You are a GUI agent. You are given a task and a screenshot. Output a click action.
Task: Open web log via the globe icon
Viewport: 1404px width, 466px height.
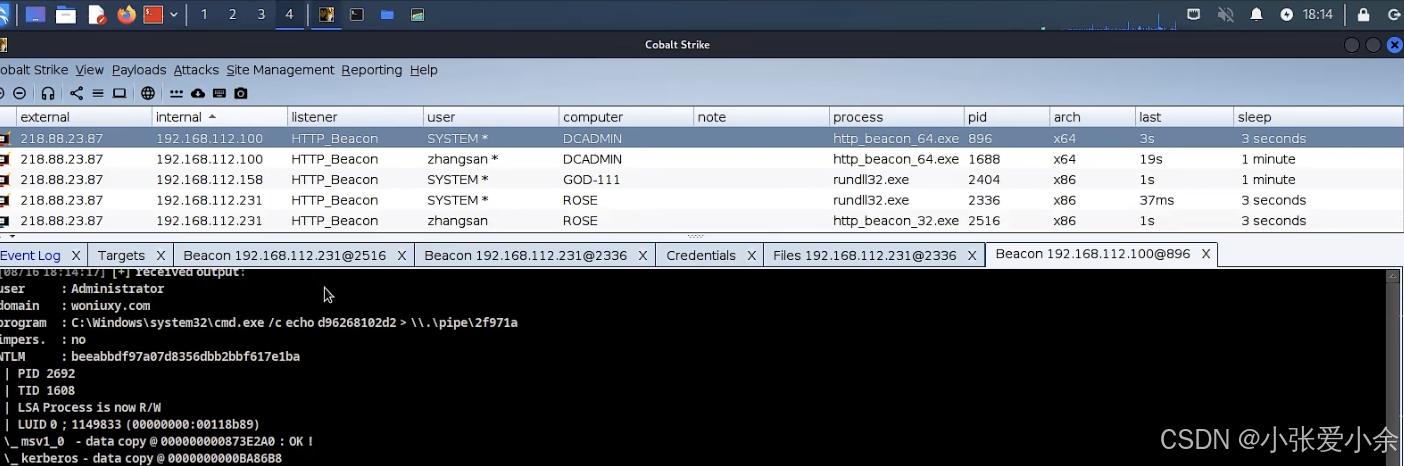click(148, 93)
